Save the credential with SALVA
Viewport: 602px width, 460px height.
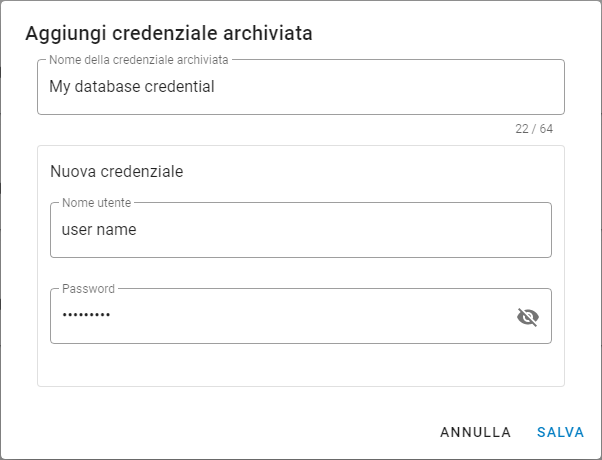tap(560, 433)
